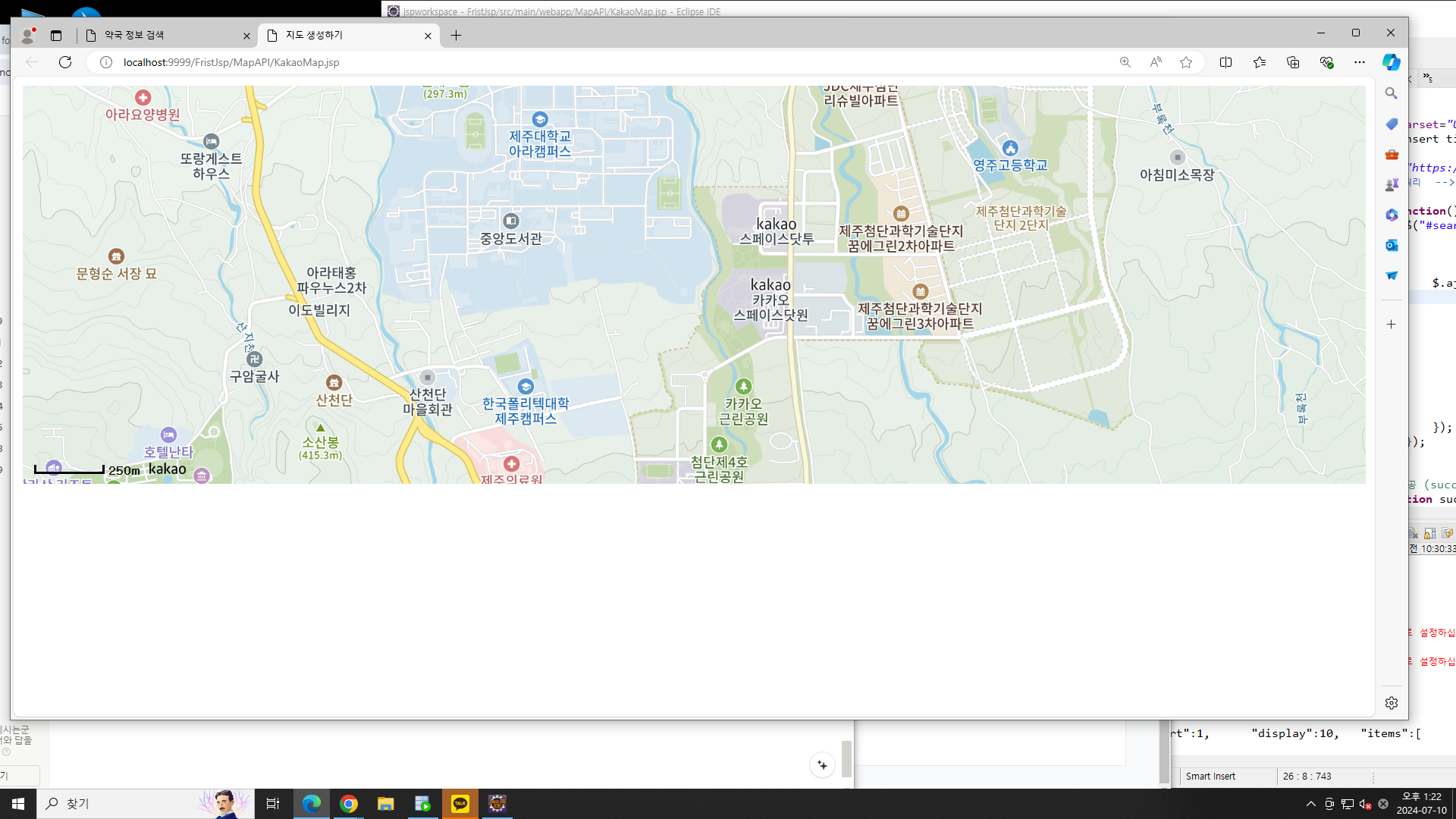1456x819 pixels.
Task: Click the read aloud icon
Action: [x=1156, y=62]
